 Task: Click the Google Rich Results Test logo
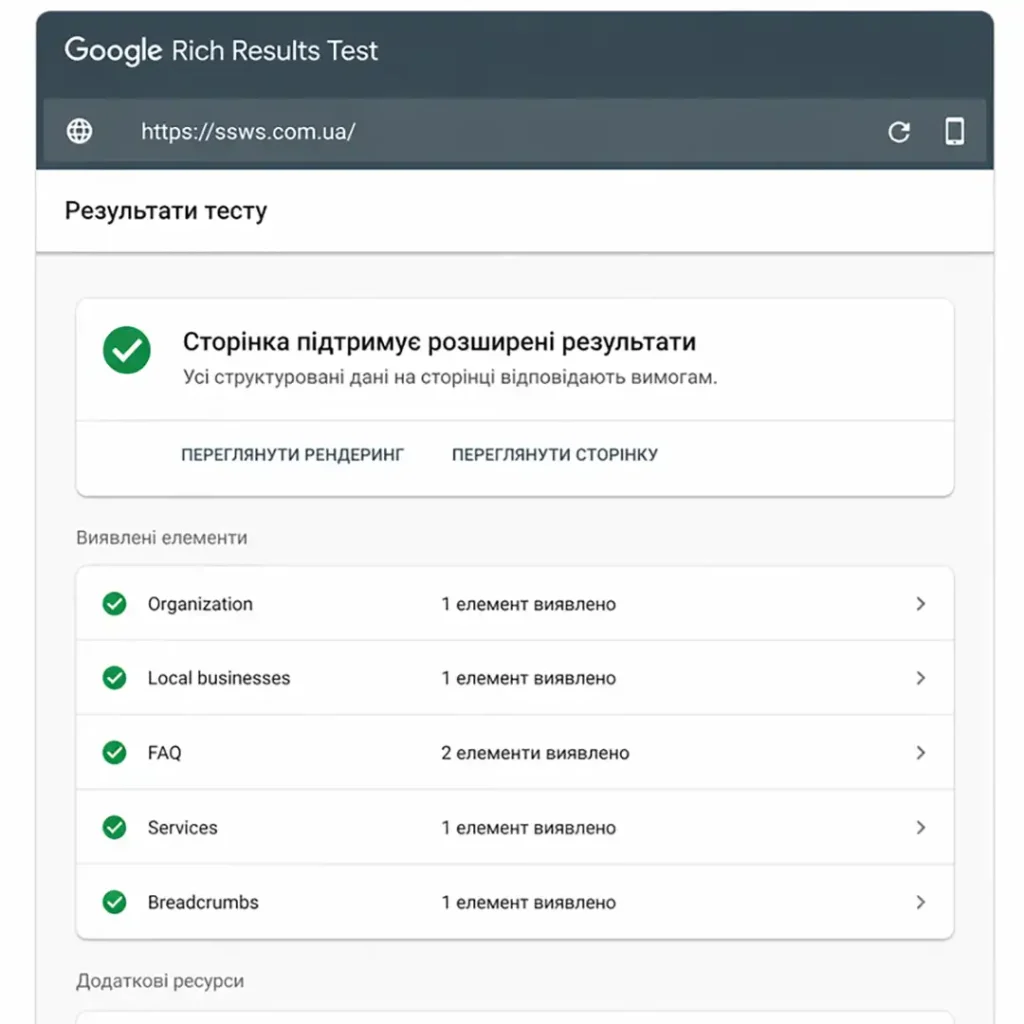point(221,50)
